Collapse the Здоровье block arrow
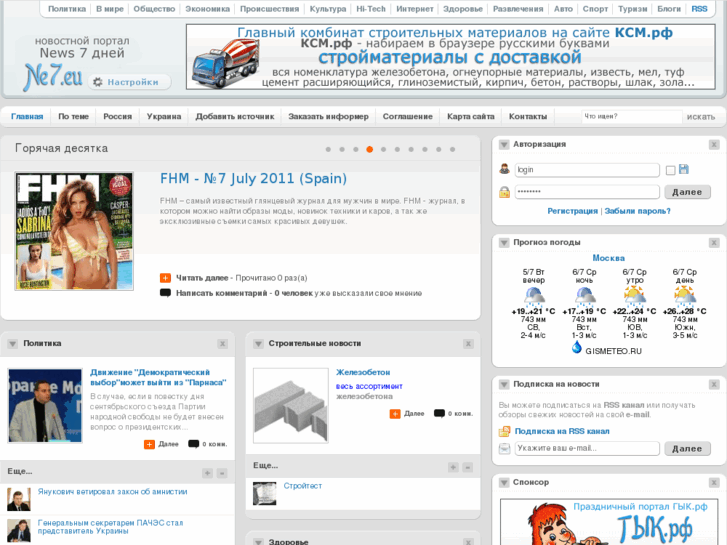This screenshot has width=727, height=545. [258, 542]
